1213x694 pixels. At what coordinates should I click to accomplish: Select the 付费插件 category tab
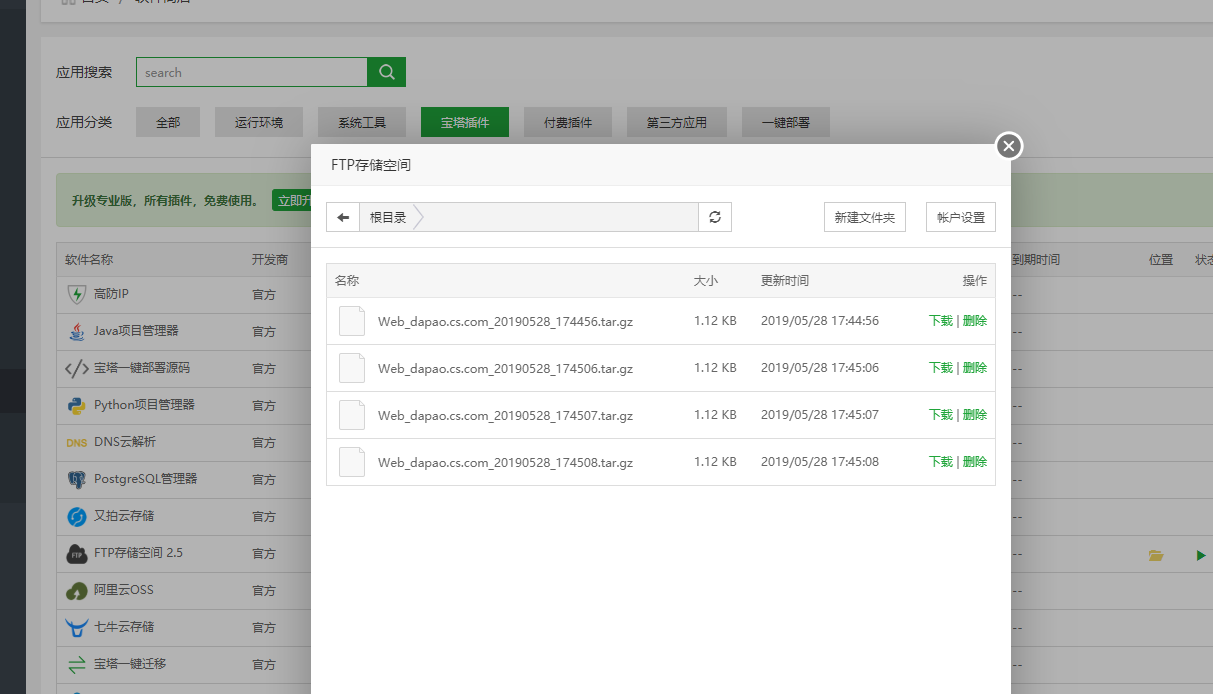(x=568, y=122)
